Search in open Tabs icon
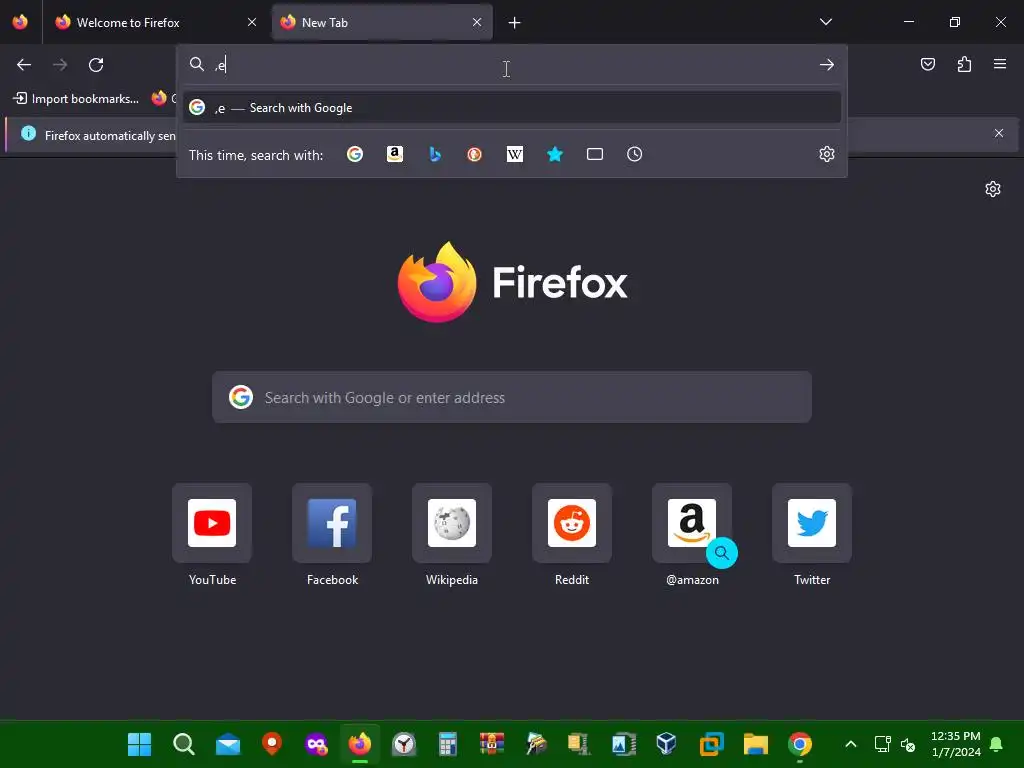Viewport: 1024px width, 768px height. click(595, 154)
